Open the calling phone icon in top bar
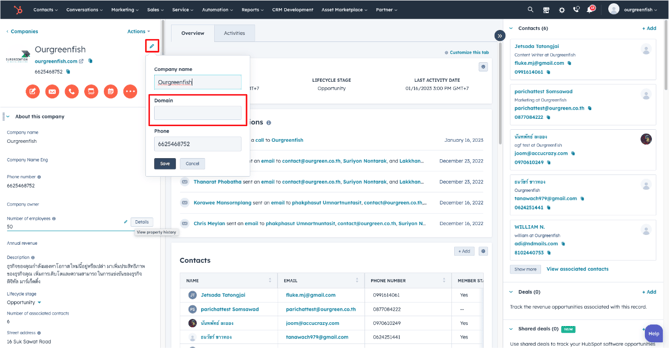The height and width of the screenshot is (362, 670). pyautogui.click(x=576, y=9)
